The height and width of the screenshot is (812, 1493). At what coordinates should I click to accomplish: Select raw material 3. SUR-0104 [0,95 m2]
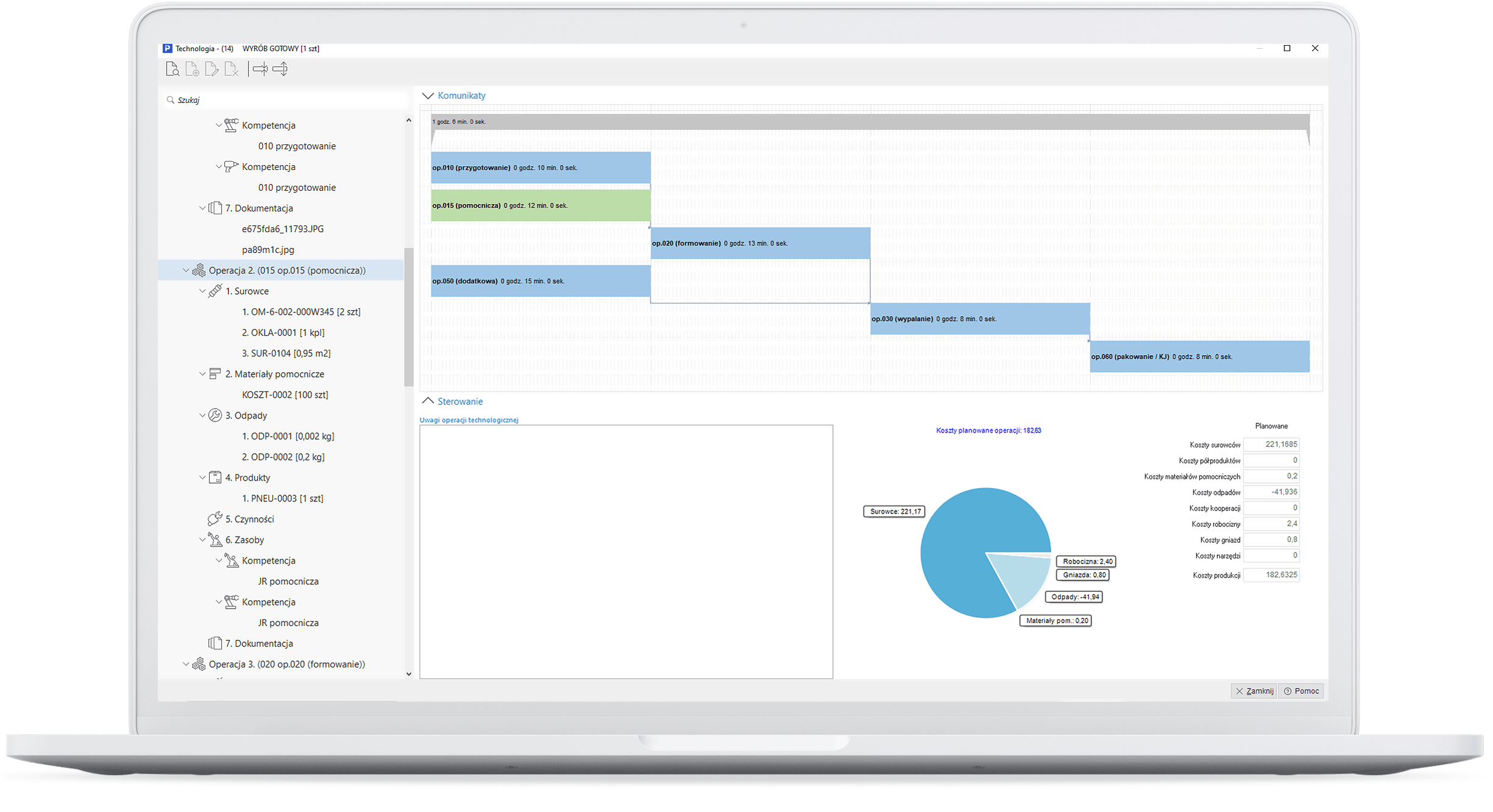click(286, 353)
